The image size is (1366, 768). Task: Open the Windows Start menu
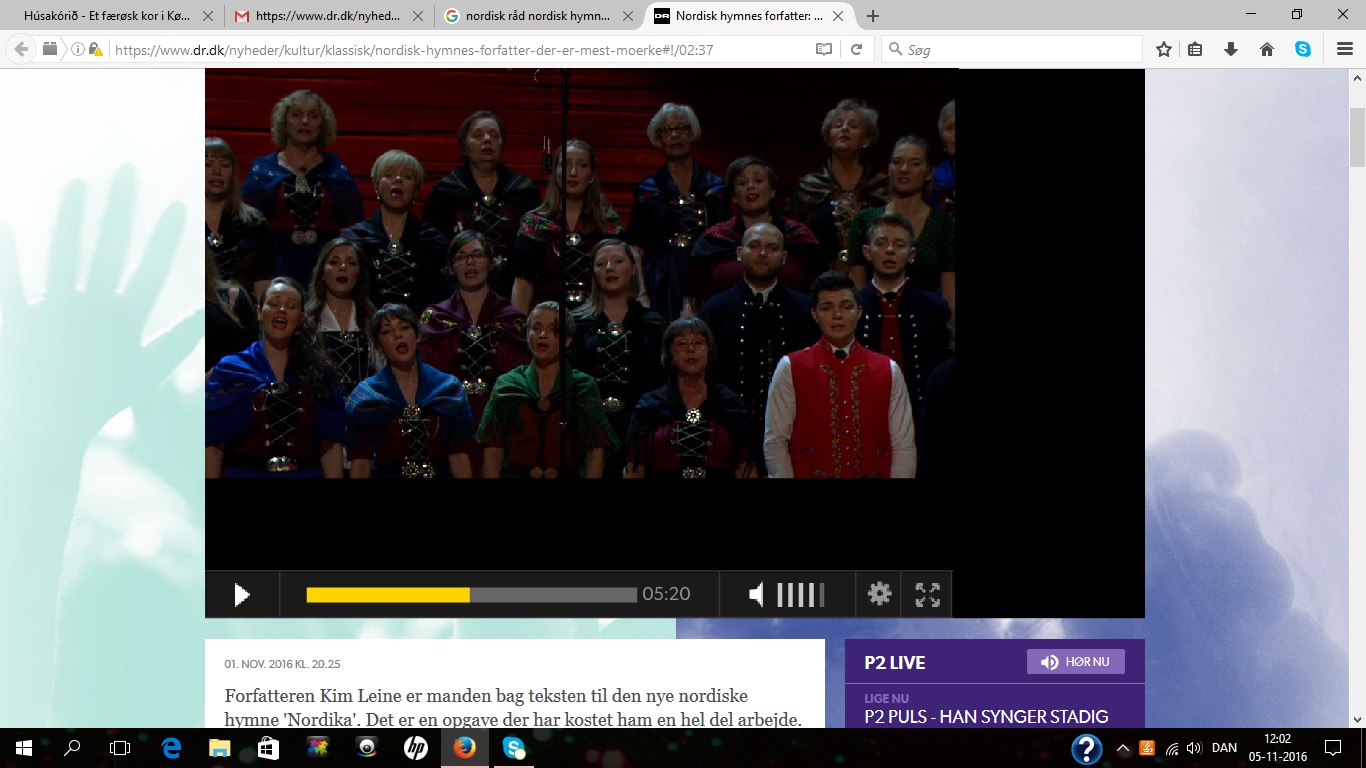(24, 748)
